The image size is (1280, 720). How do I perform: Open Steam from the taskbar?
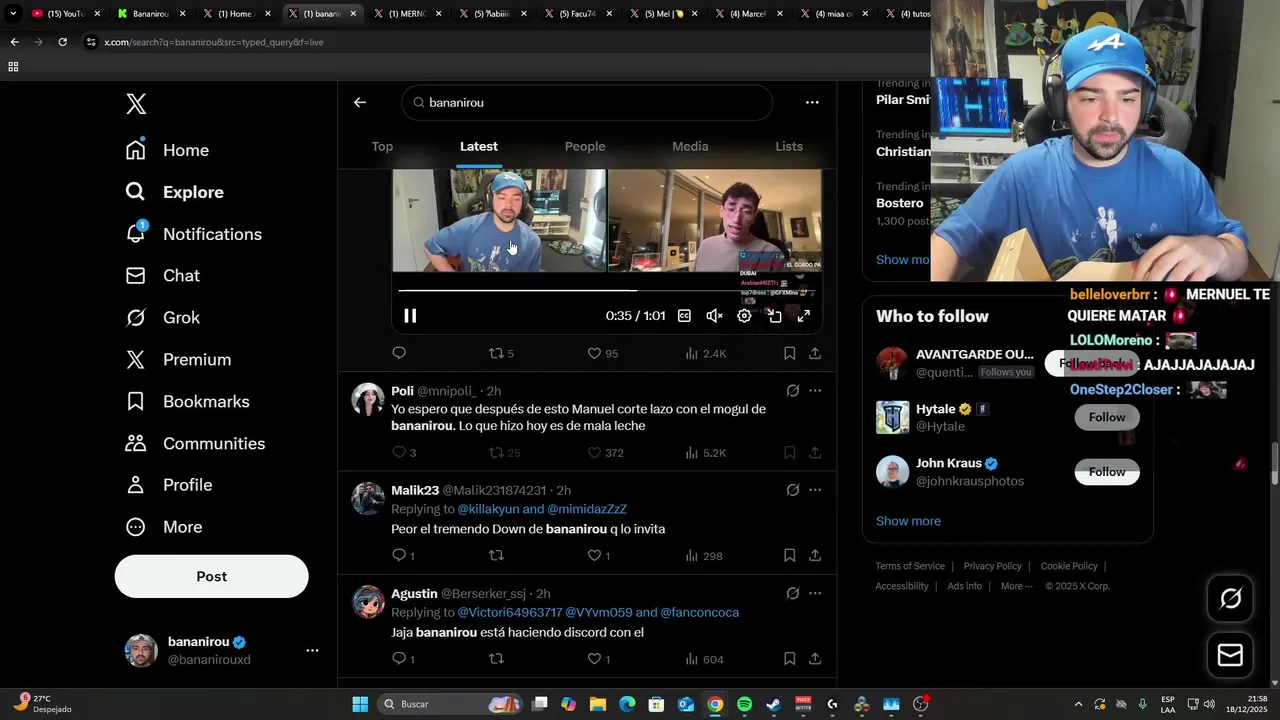[773, 704]
